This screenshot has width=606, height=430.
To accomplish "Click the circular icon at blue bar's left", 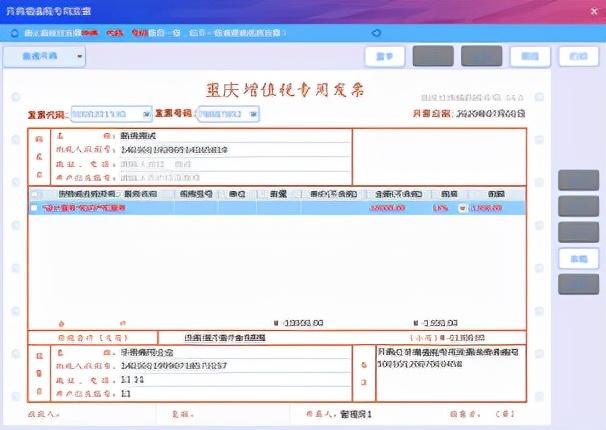I will click(14, 33).
